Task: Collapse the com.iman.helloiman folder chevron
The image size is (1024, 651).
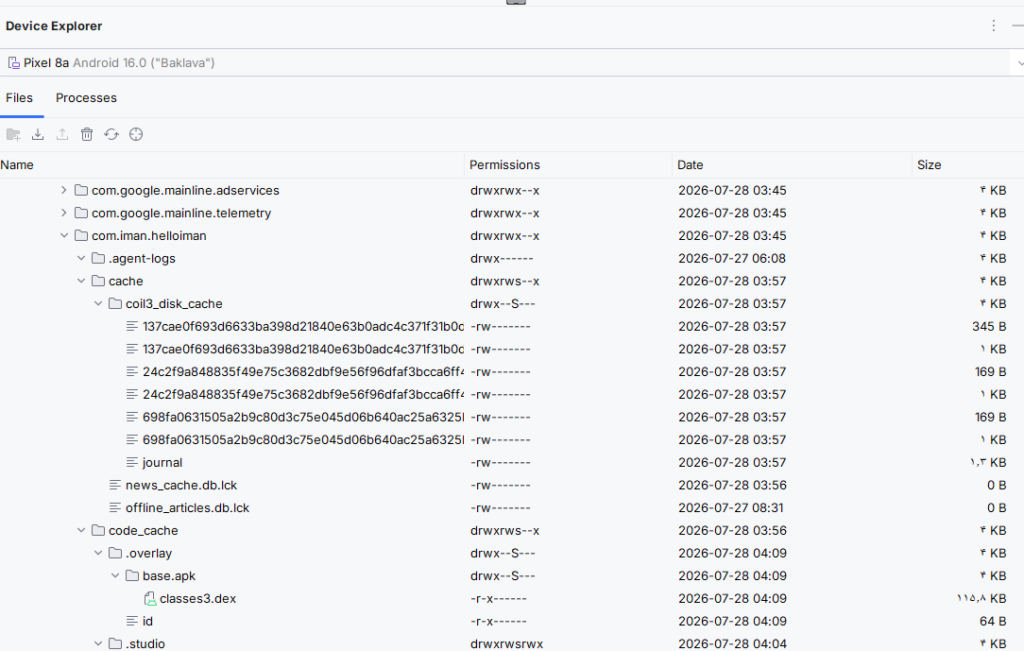Action: (64, 236)
